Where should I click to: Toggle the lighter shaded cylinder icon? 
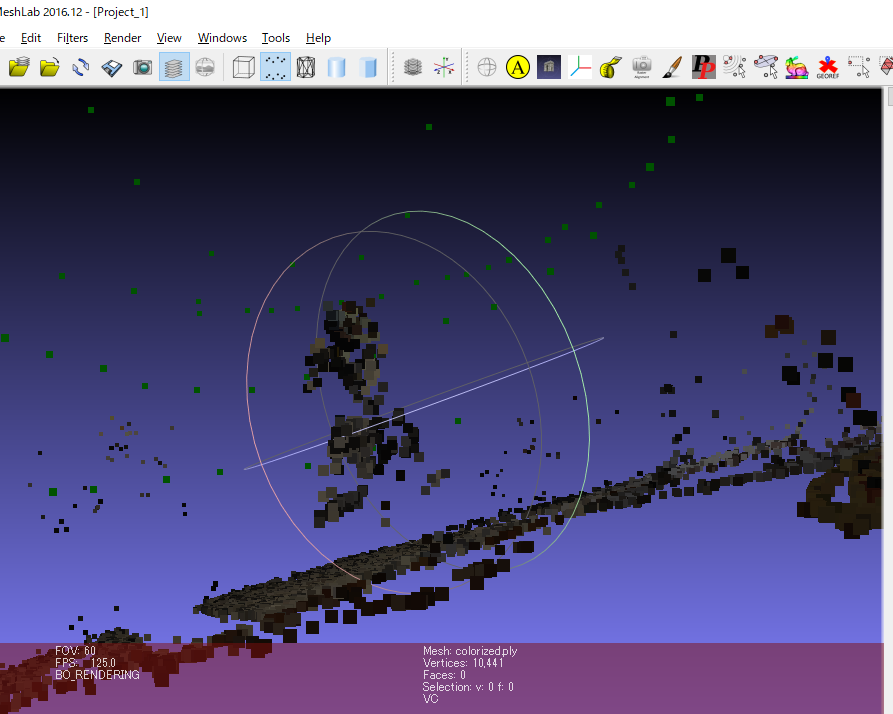click(337, 67)
